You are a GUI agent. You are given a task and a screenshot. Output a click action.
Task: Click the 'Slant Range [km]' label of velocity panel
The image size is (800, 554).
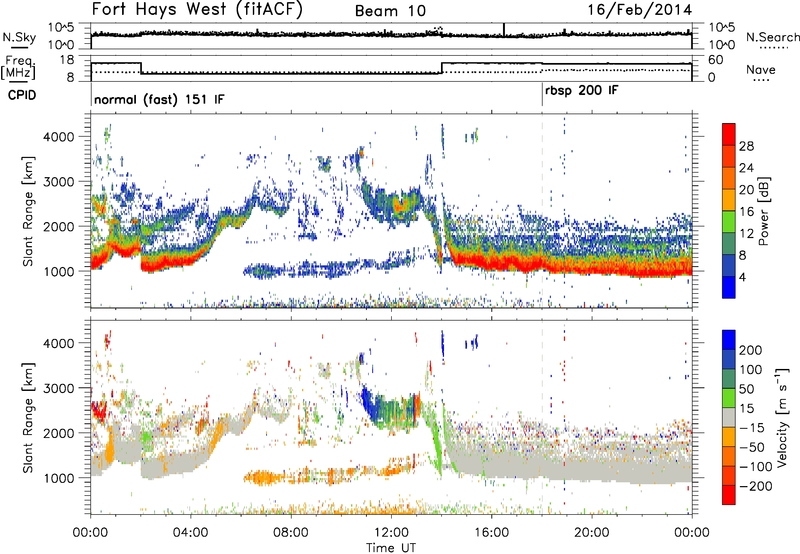(28, 418)
